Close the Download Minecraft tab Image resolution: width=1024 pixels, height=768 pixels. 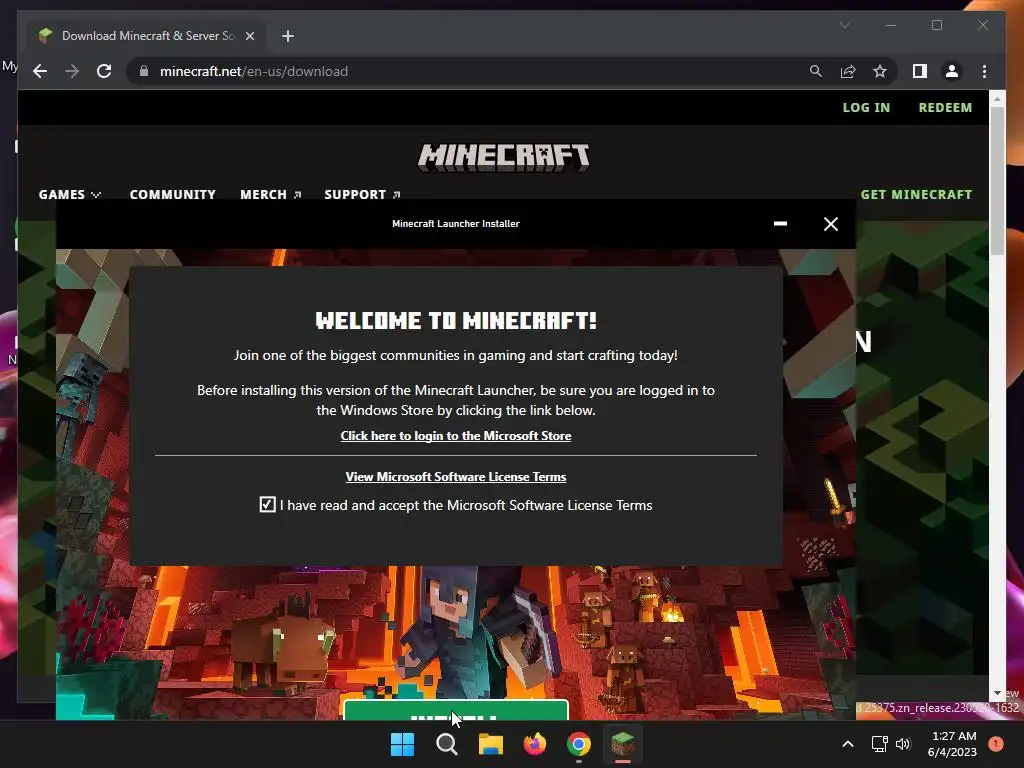pyautogui.click(x=249, y=36)
